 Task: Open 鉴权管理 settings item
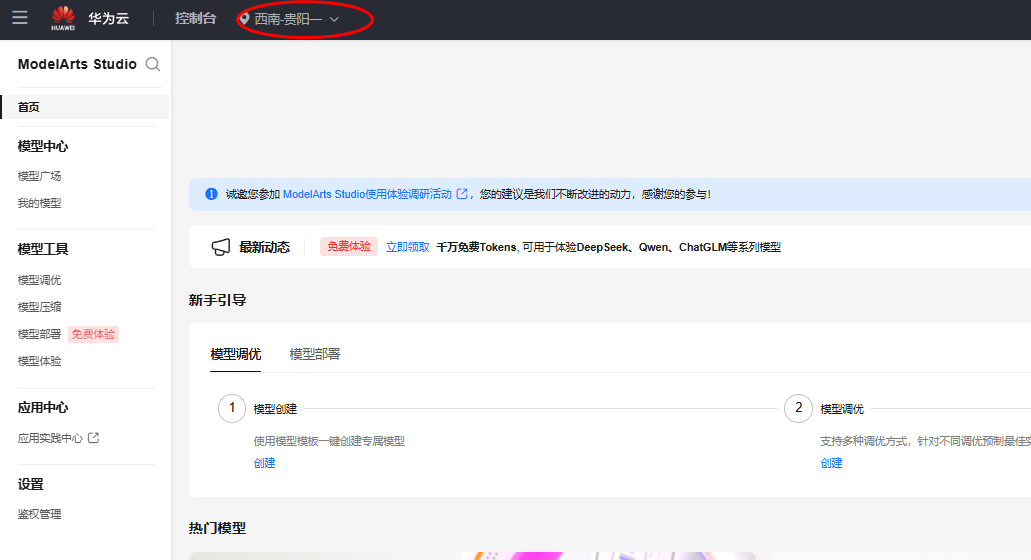(39, 514)
